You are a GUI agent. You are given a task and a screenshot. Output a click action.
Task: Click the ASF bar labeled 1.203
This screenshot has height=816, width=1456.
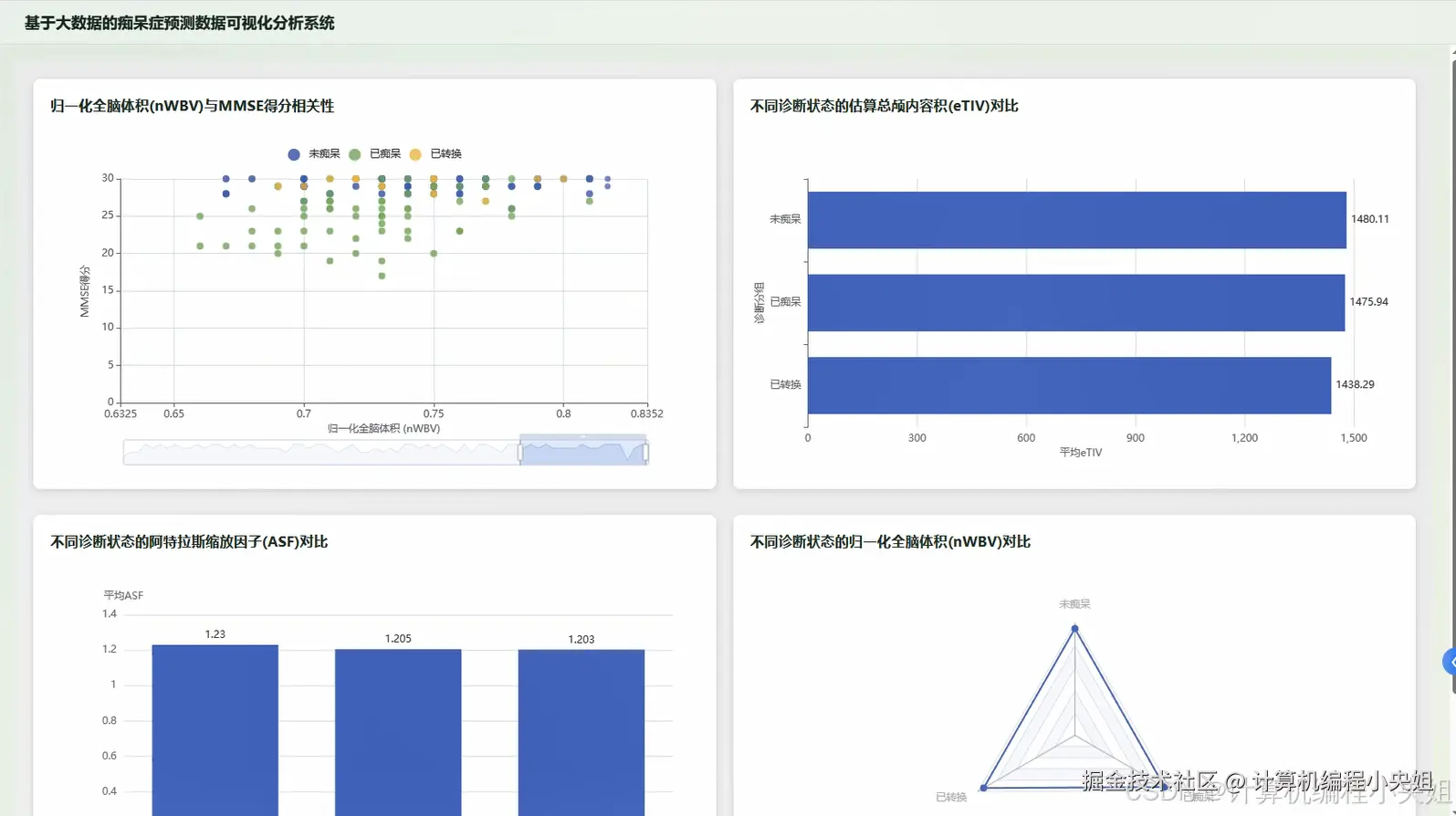point(581,732)
